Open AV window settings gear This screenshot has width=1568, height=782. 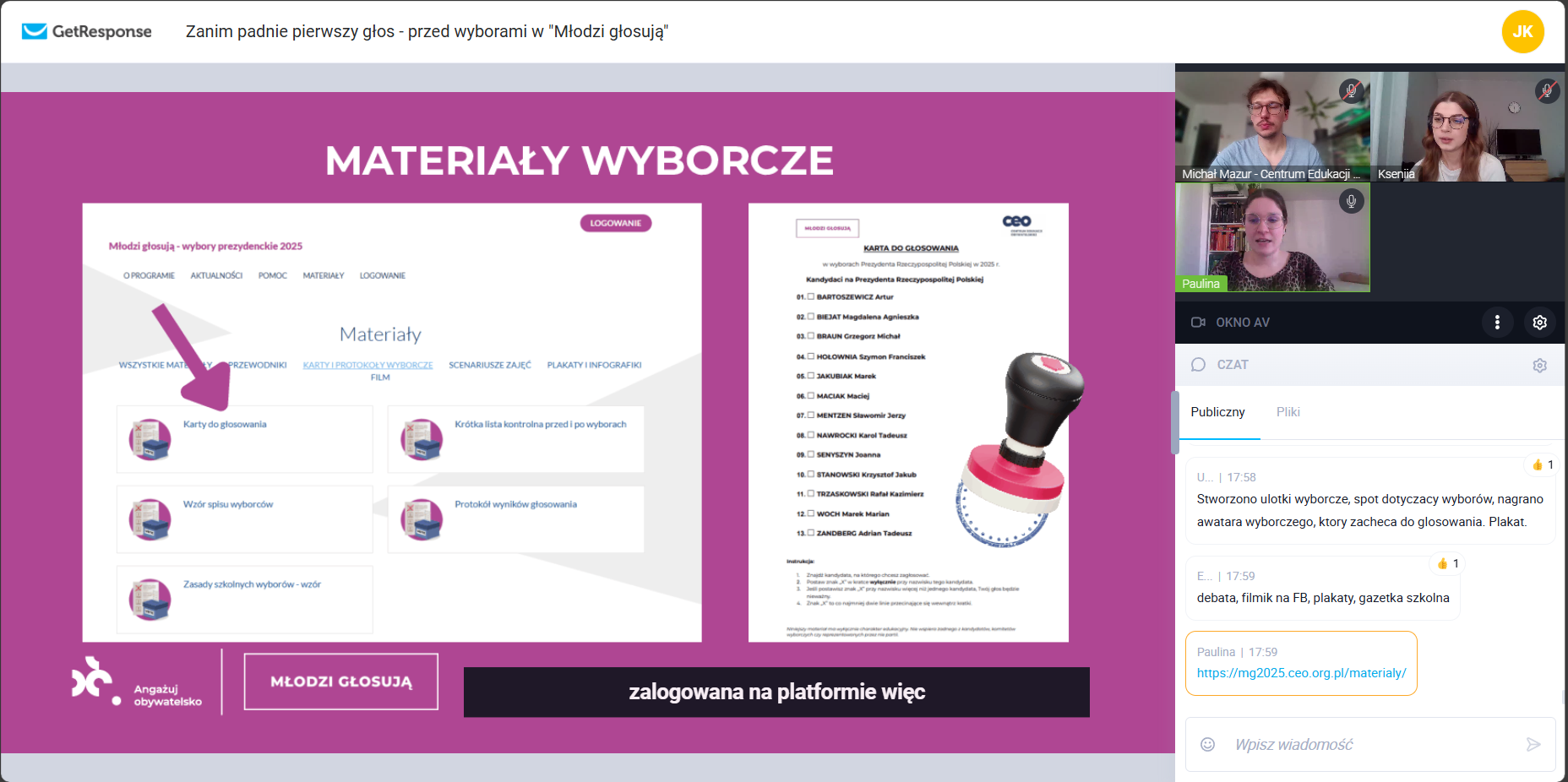coord(1539,323)
